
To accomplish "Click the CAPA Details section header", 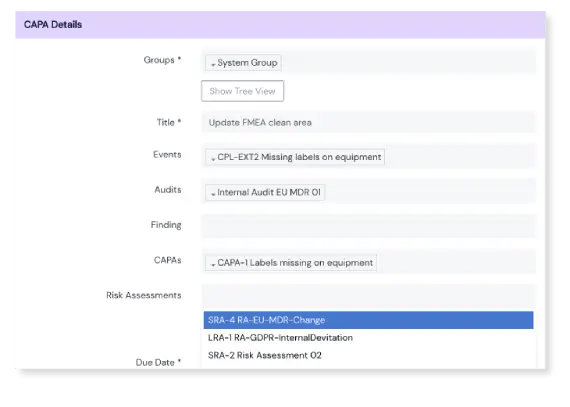I will click(280, 25).
